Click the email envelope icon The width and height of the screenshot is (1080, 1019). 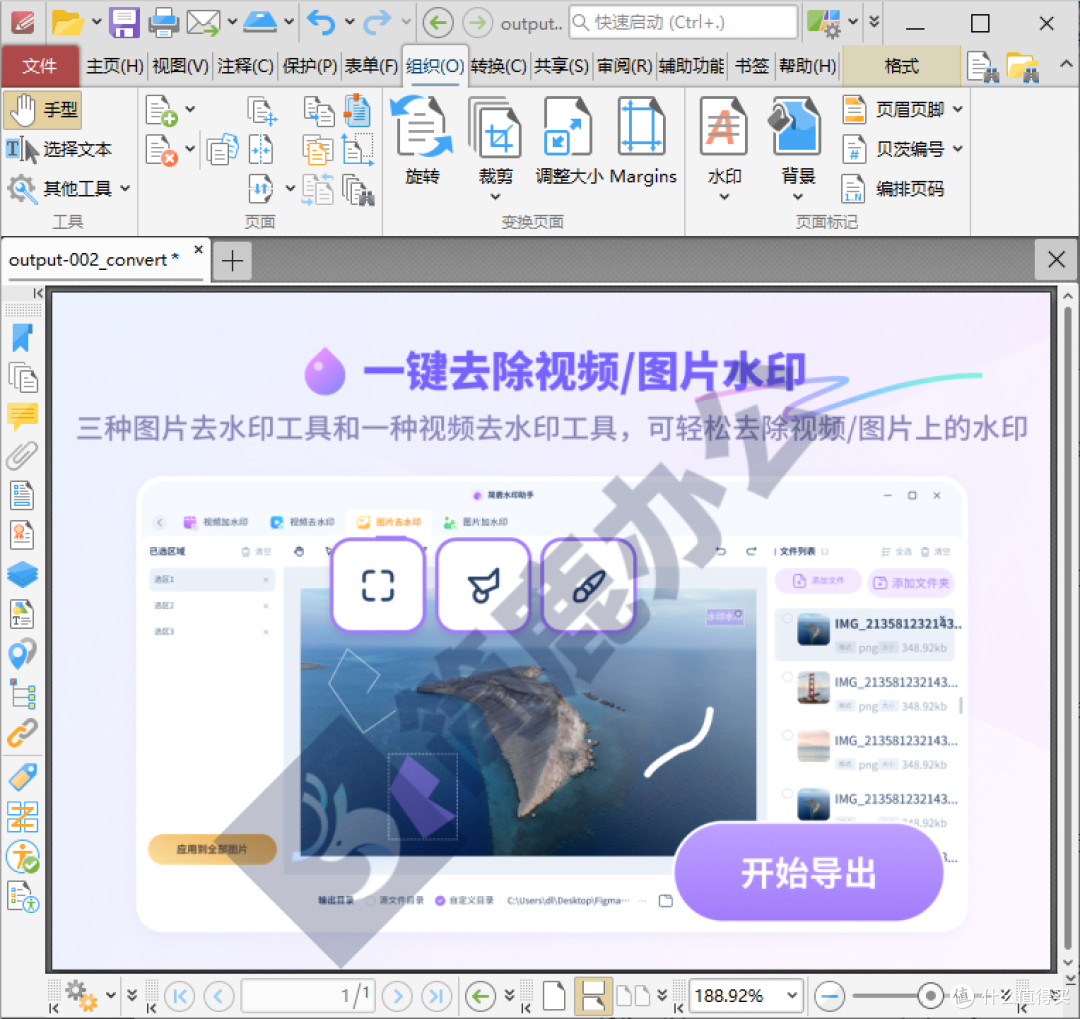coord(203,23)
